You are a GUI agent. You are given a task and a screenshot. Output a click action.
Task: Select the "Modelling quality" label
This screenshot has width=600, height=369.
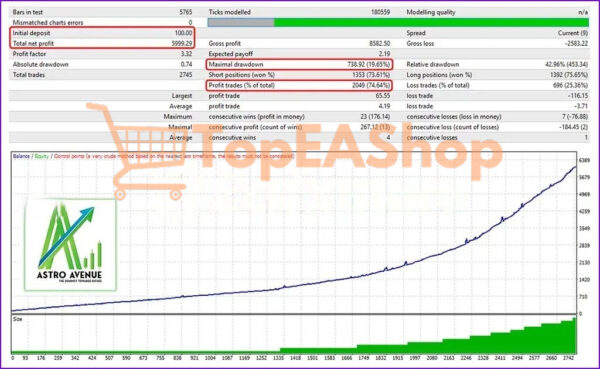click(x=431, y=12)
